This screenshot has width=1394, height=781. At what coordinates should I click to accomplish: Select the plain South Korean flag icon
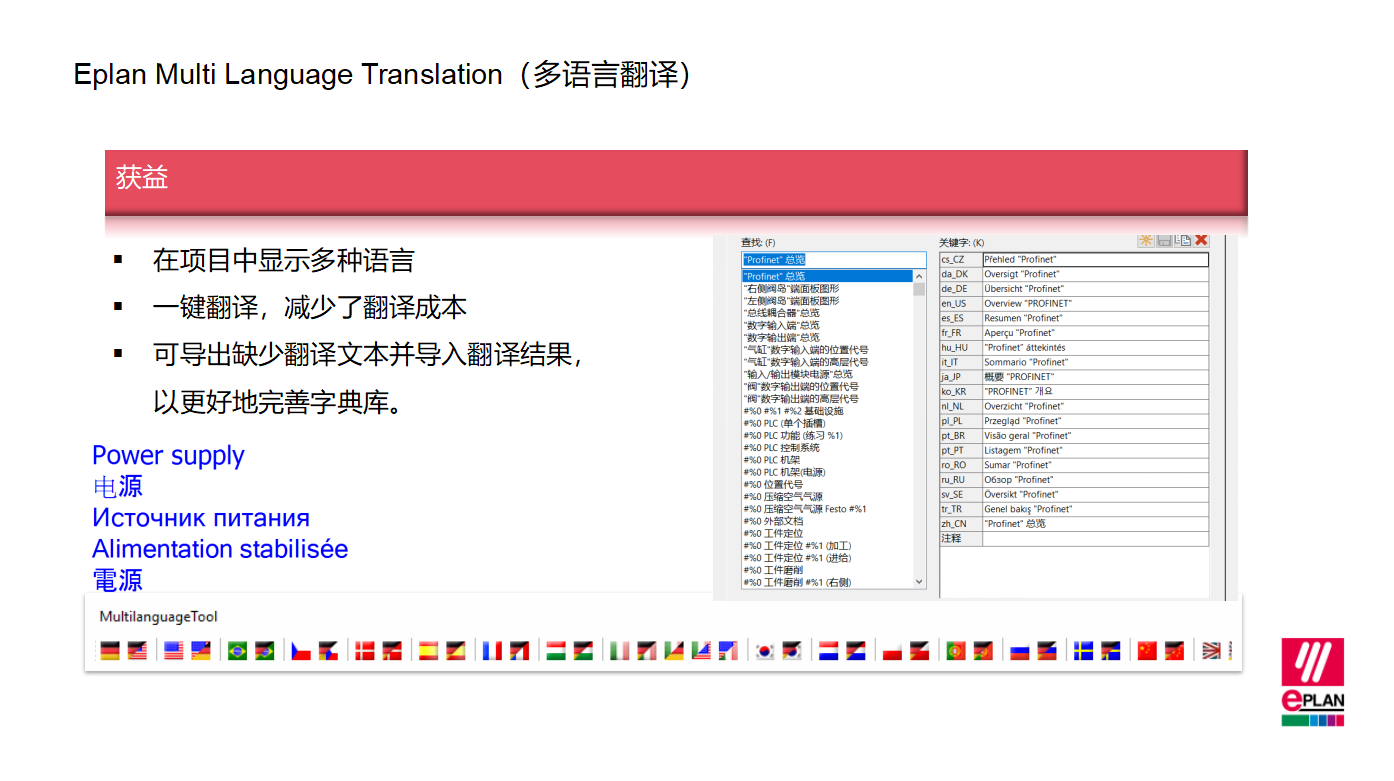click(x=765, y=651)
